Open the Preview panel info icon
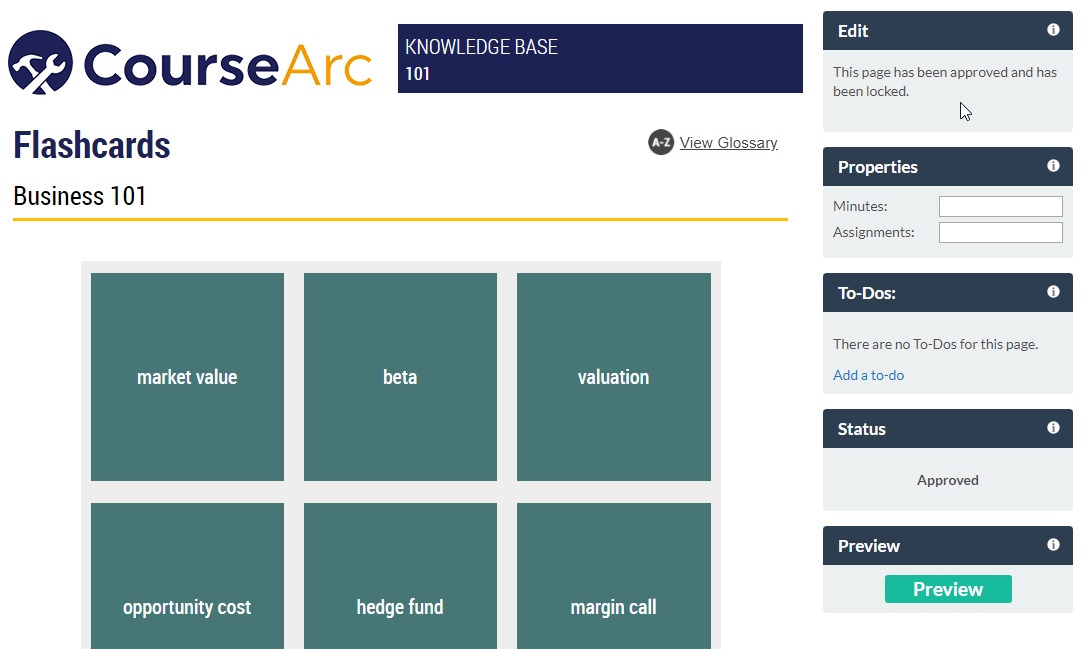This screenshot has width=1082, height=649. 1053,545
